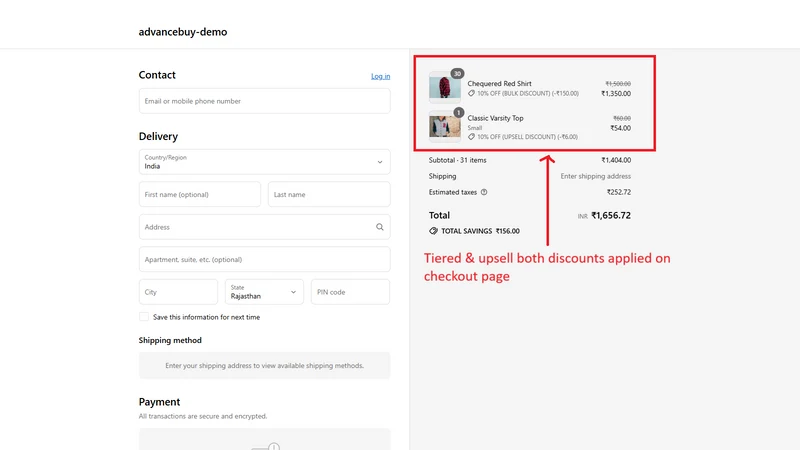
Task: Click the Apartment, suite, etc. field
Action: tap(264, 259)
